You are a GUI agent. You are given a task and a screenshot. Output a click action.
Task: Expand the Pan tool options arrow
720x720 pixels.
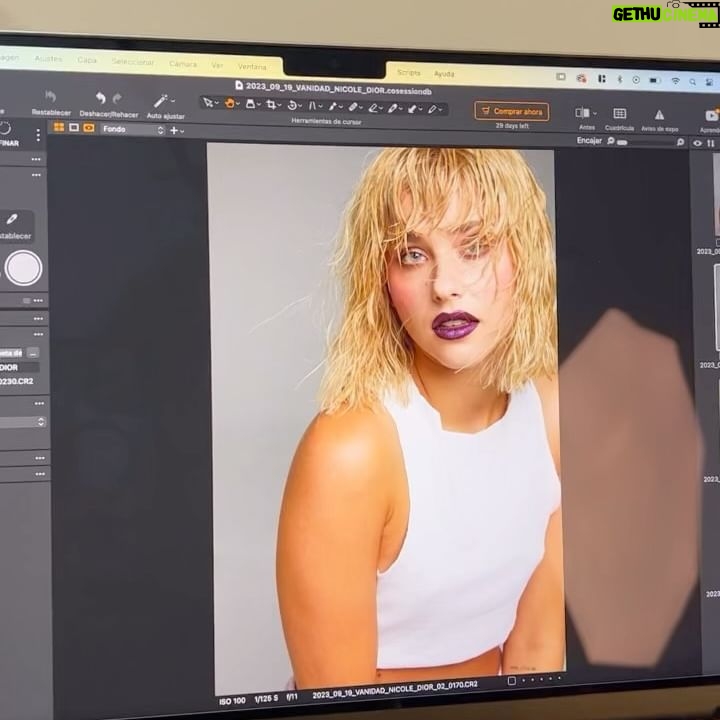pos(238,105)
